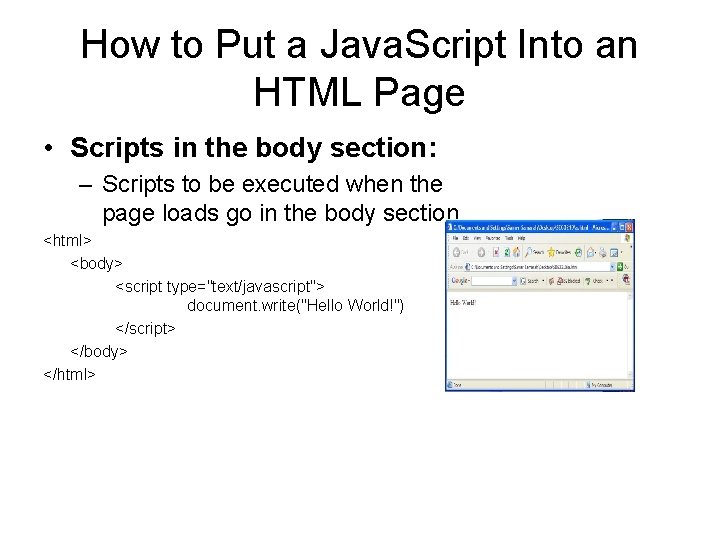Click the Windows flag logo in browser
Viewport: 720px width, 540px height.
(627, 238)
